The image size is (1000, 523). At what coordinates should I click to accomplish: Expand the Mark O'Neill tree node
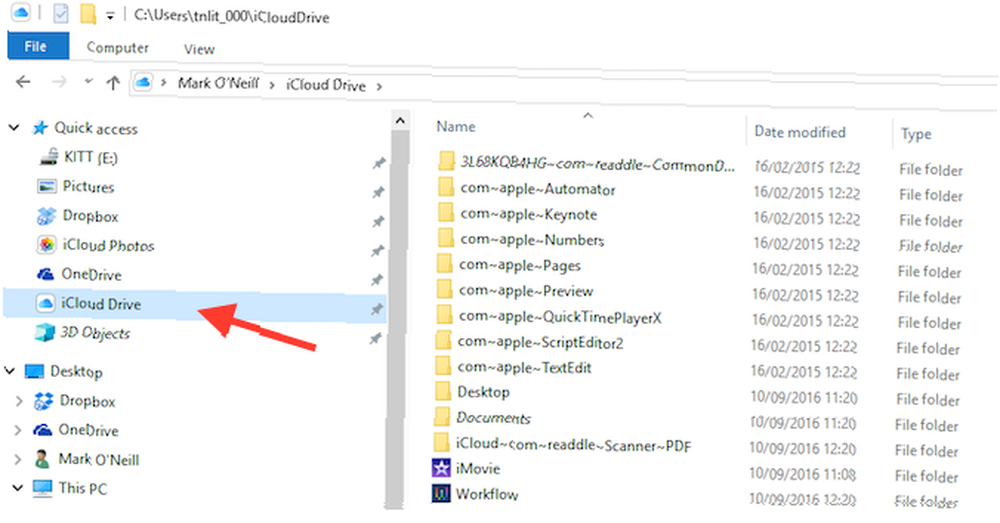pyautogui.click(x=18, y=459)
